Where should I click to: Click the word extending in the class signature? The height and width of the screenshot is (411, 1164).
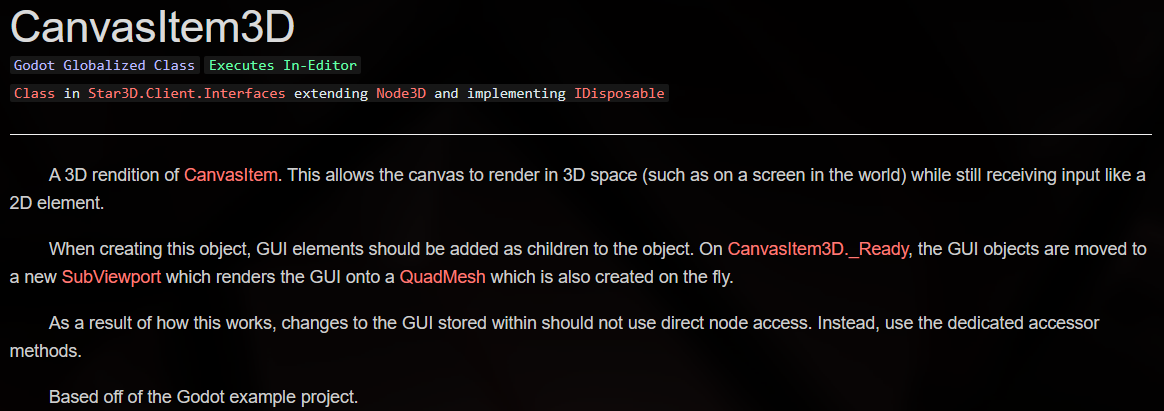331,94
